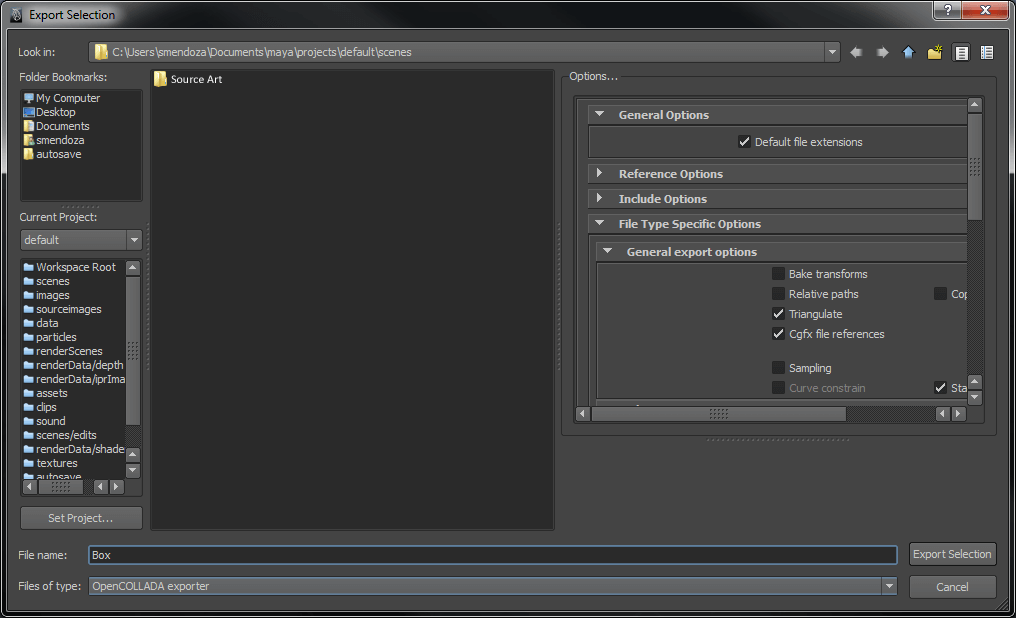Enable Bake transforms
The image size is (1016, 618).
[778, 274]
